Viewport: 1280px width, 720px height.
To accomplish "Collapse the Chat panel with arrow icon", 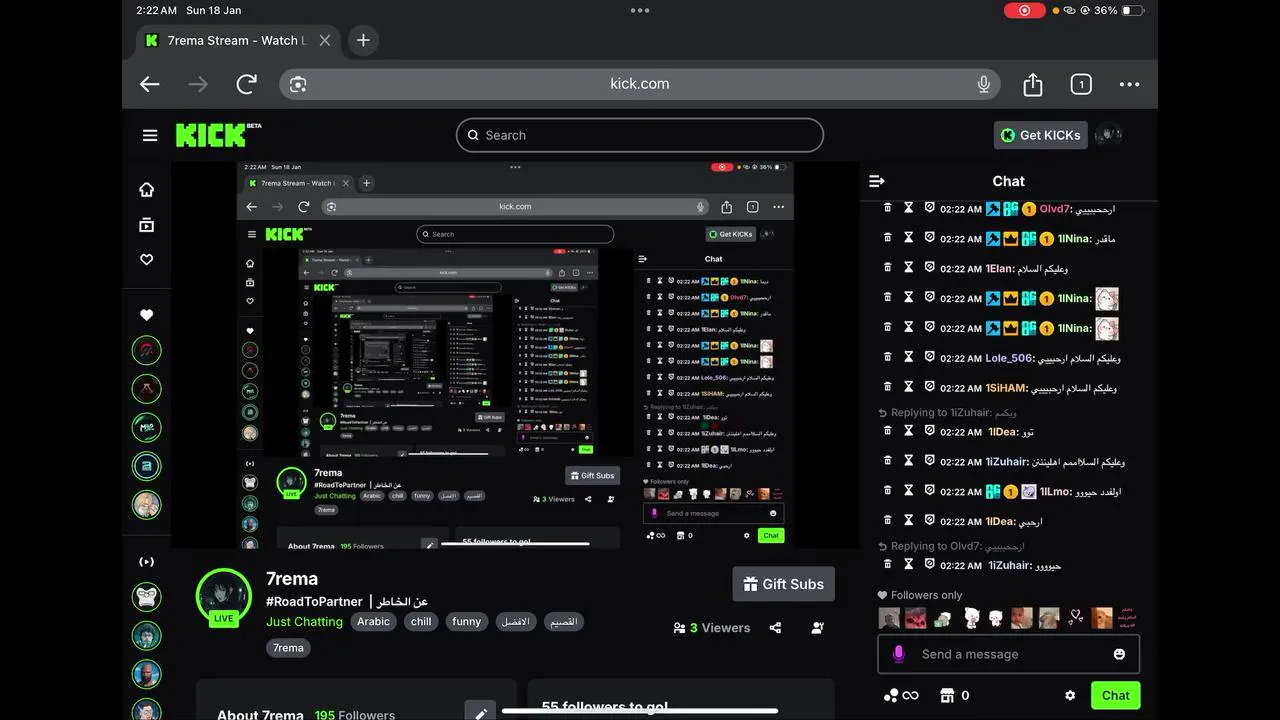I will pos(877,181).
